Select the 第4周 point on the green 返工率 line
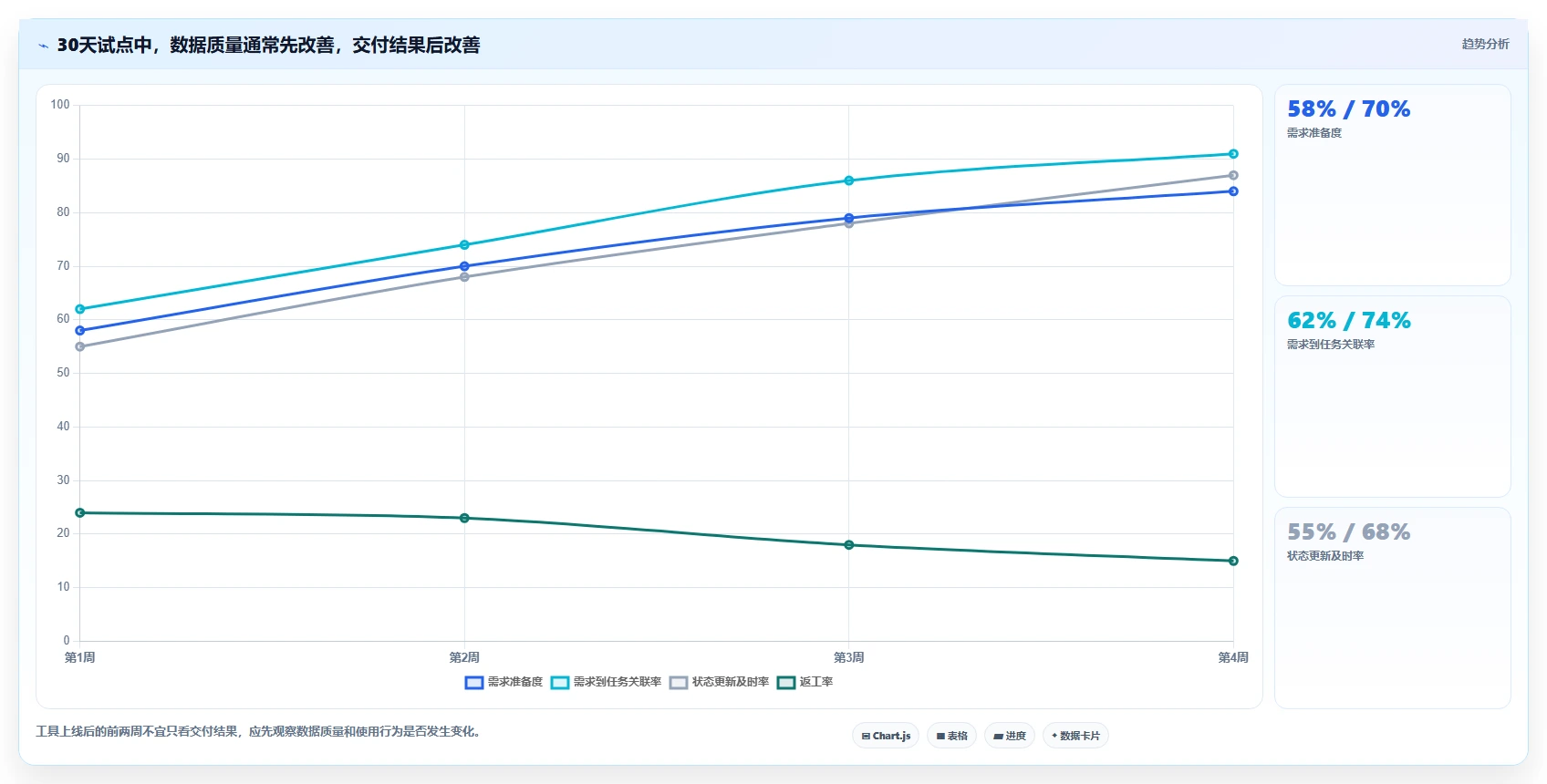Screen dimensions: 1547x784 click(1233, 561)
